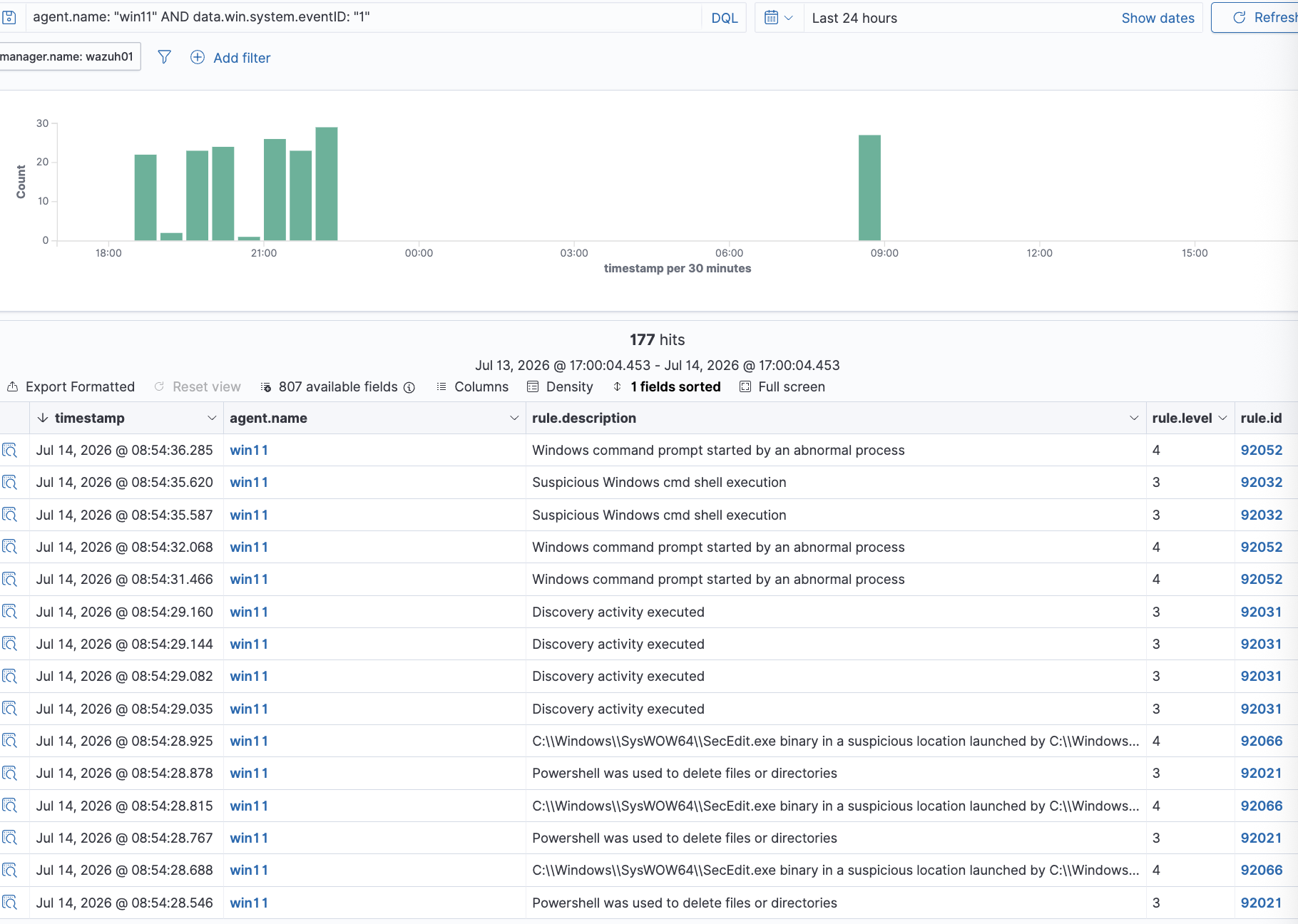Open win11 agent link at 08:54:36.285

(x=249, y=450)
